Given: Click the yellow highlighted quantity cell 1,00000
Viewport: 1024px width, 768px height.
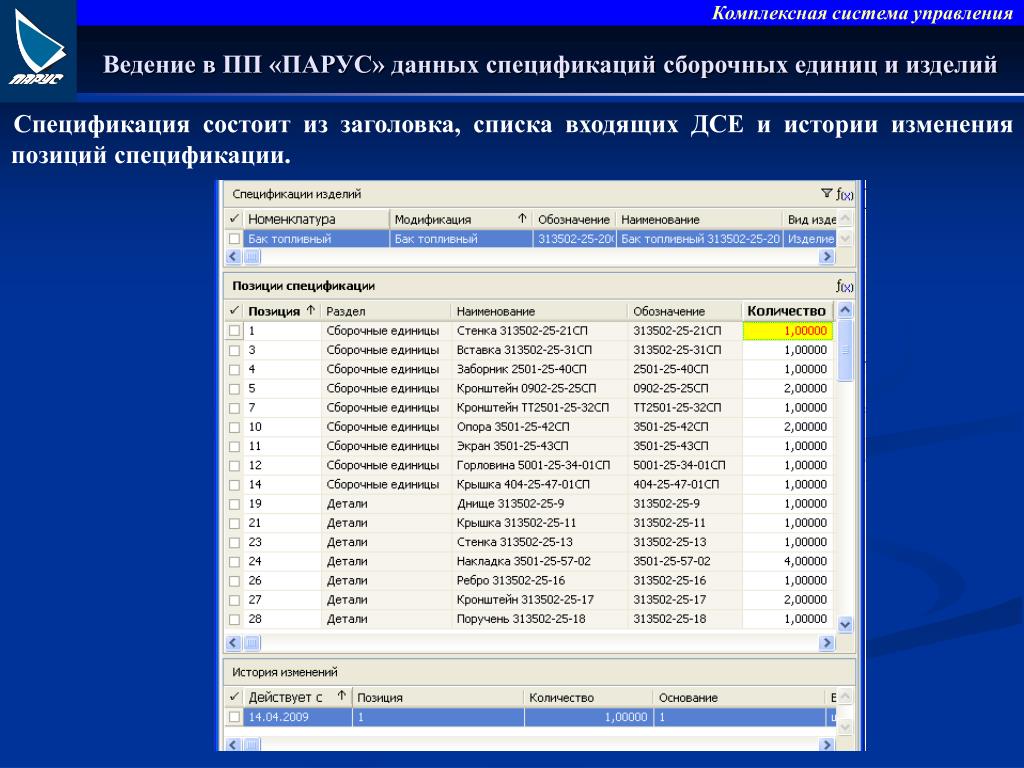Looking at the screenshot, I should pos(788,331).
